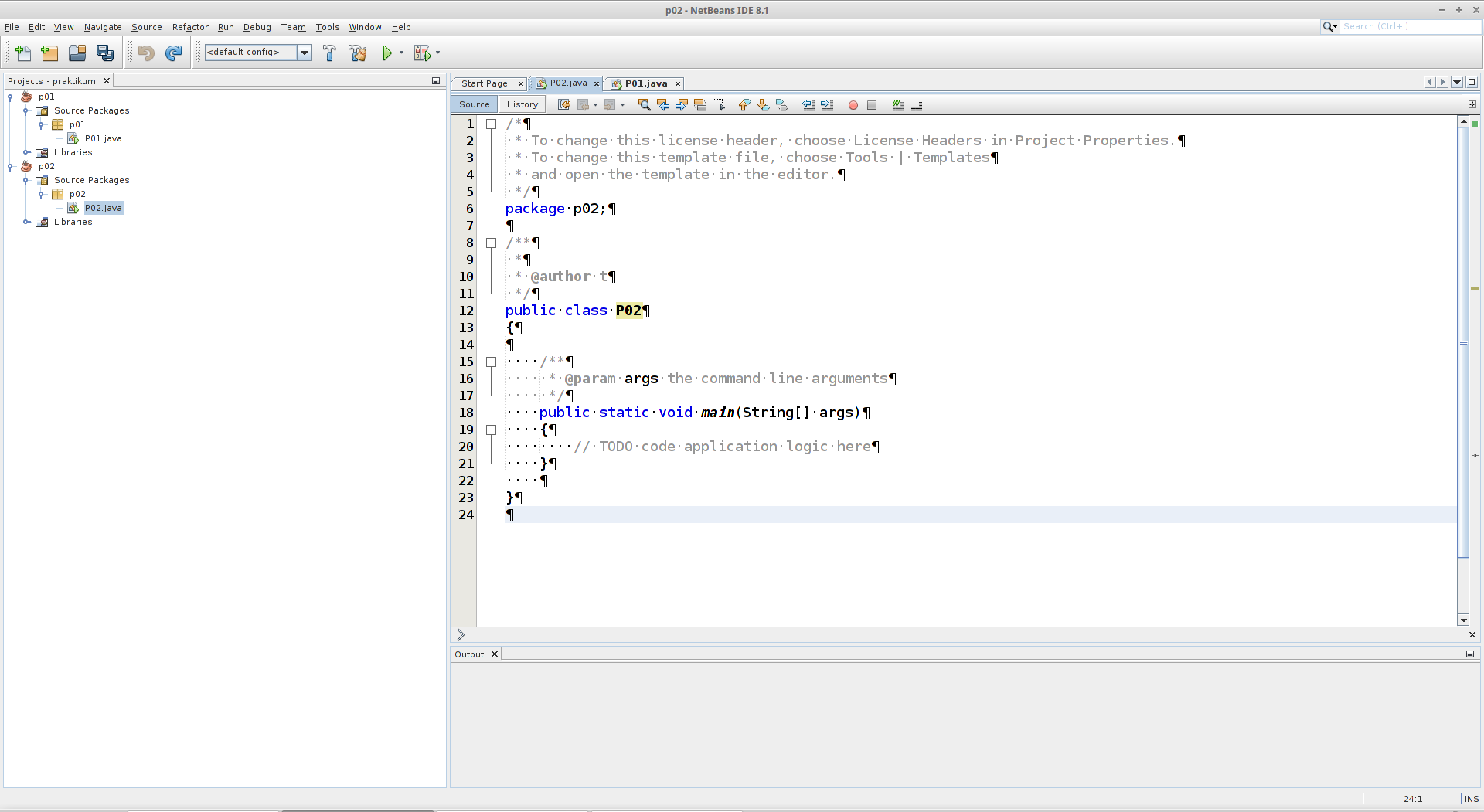Click the Shift Line Right icon

[827, 105]
